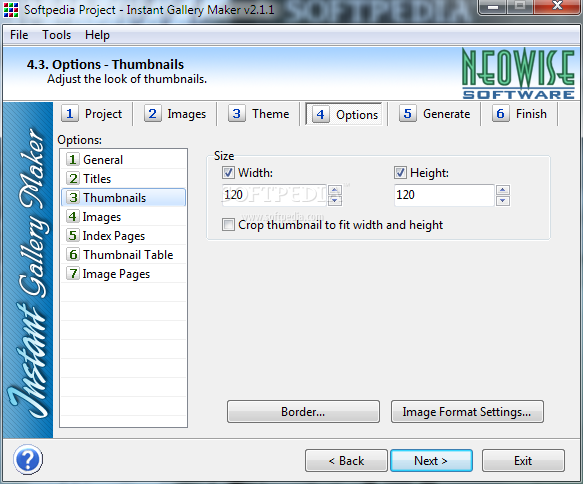This screenshot has width=583, height=484.
Task: Close the Instant Gallery Maker window
Action: (x=557, y=6)
